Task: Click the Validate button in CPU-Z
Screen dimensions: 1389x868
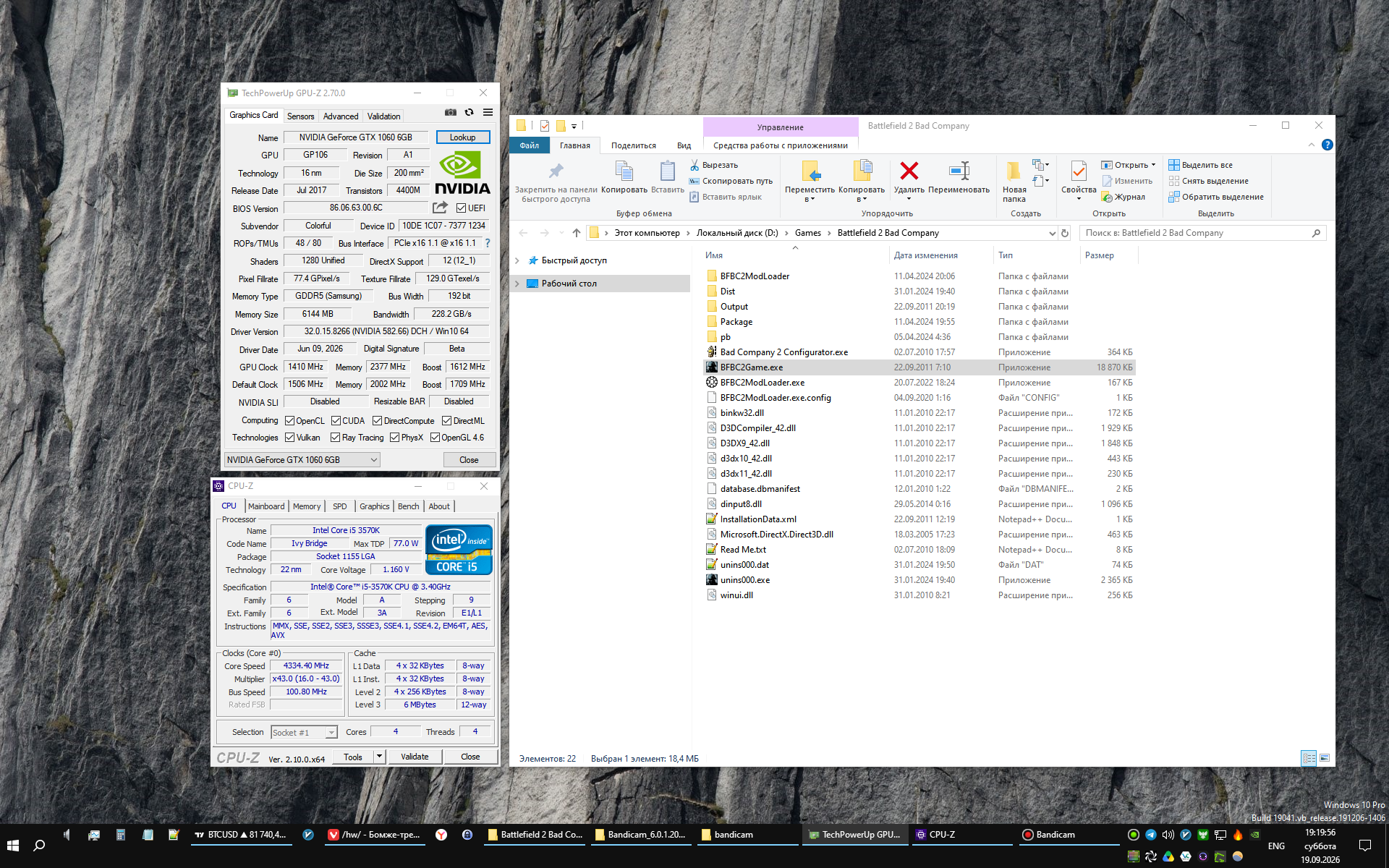Action: pyautogui.click(x=415, y=757)
